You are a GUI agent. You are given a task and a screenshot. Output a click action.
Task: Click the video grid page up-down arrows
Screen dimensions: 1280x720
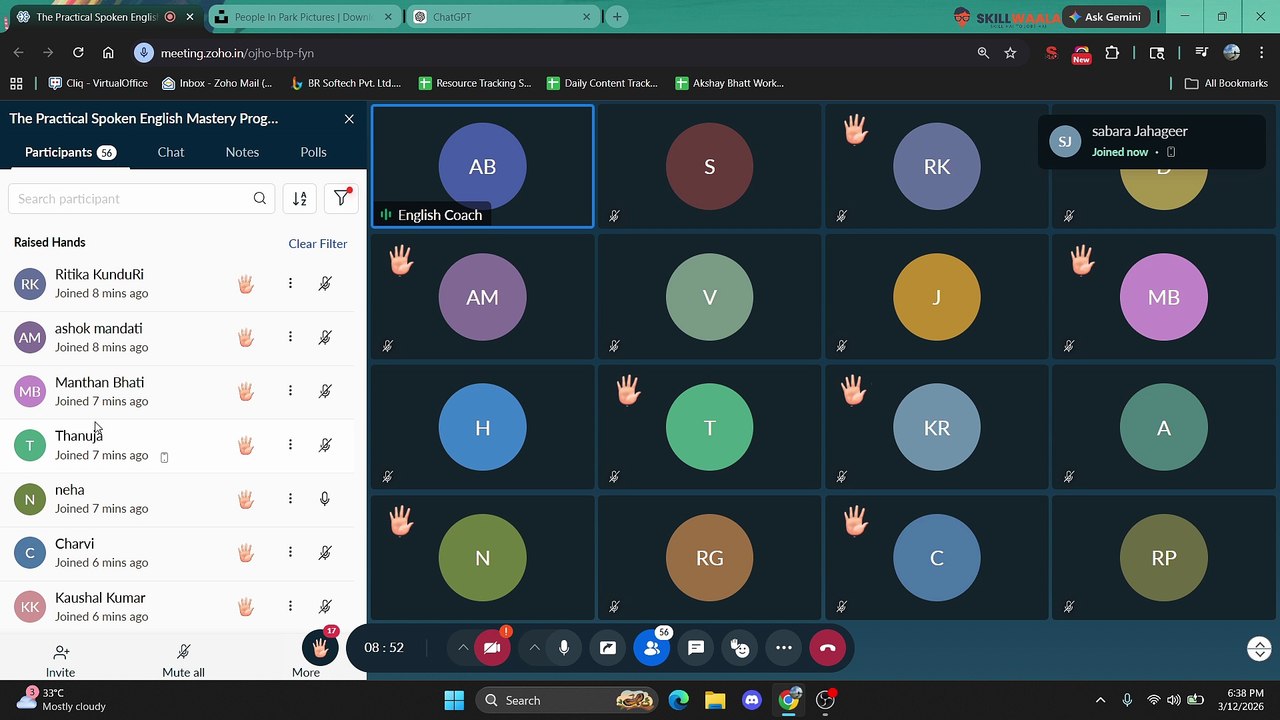(x=1259, y=648)
